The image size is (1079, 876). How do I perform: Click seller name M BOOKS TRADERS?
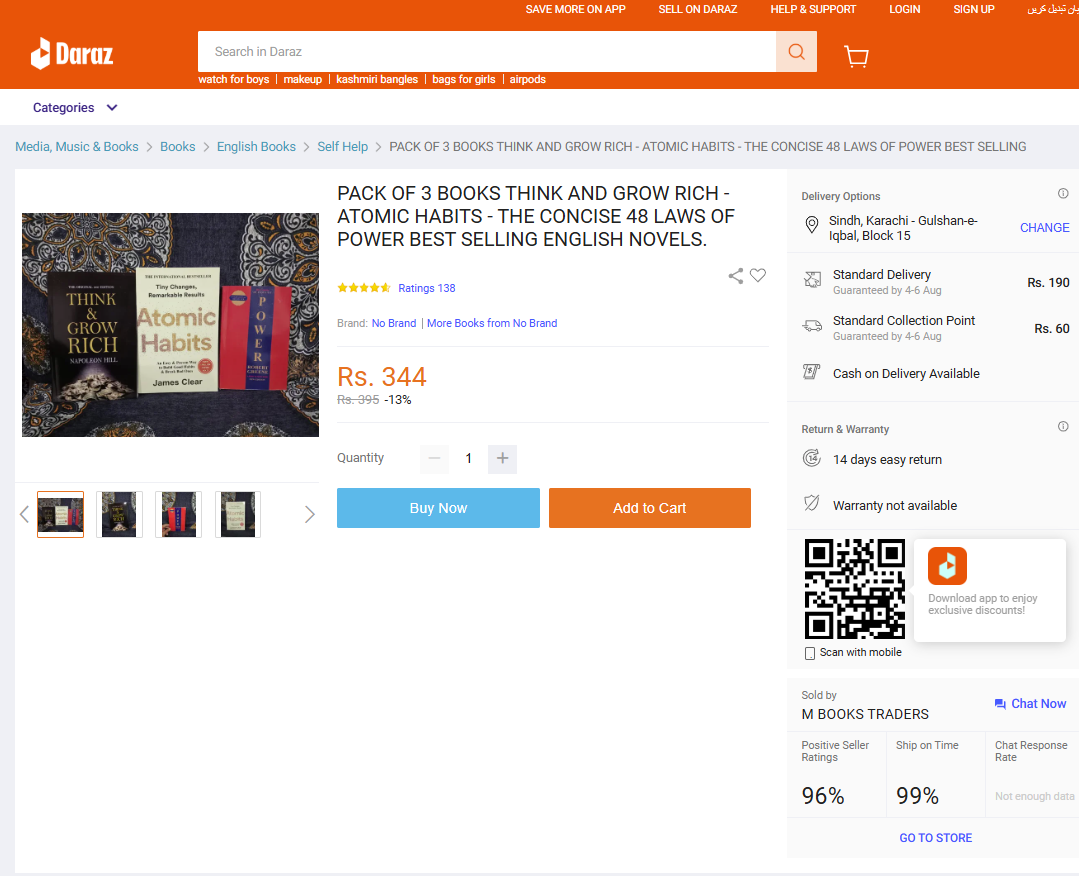click(x=865, y=714)
